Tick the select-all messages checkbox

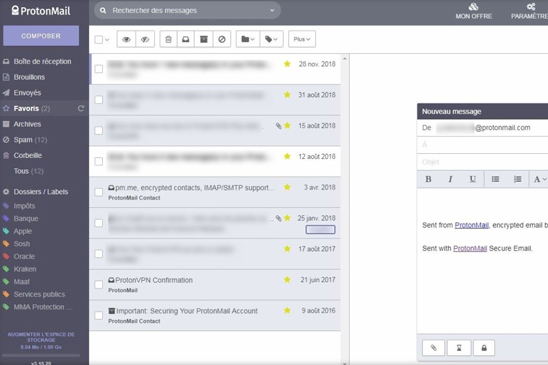coord(99,40)
